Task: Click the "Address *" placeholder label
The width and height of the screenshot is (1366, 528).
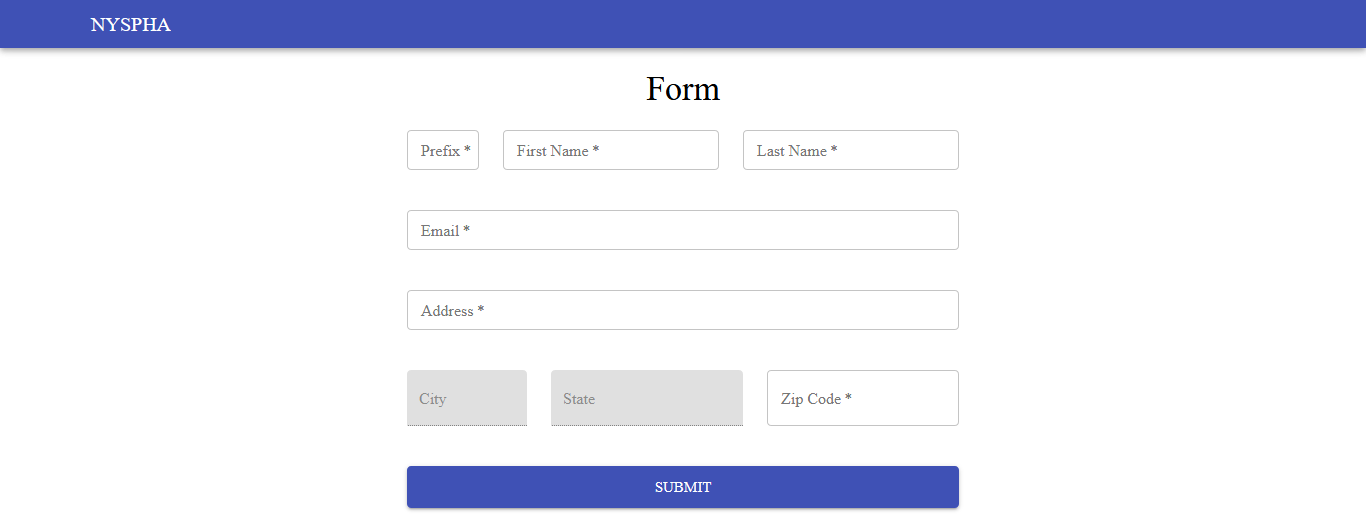Action: click(x=452, y=311)
